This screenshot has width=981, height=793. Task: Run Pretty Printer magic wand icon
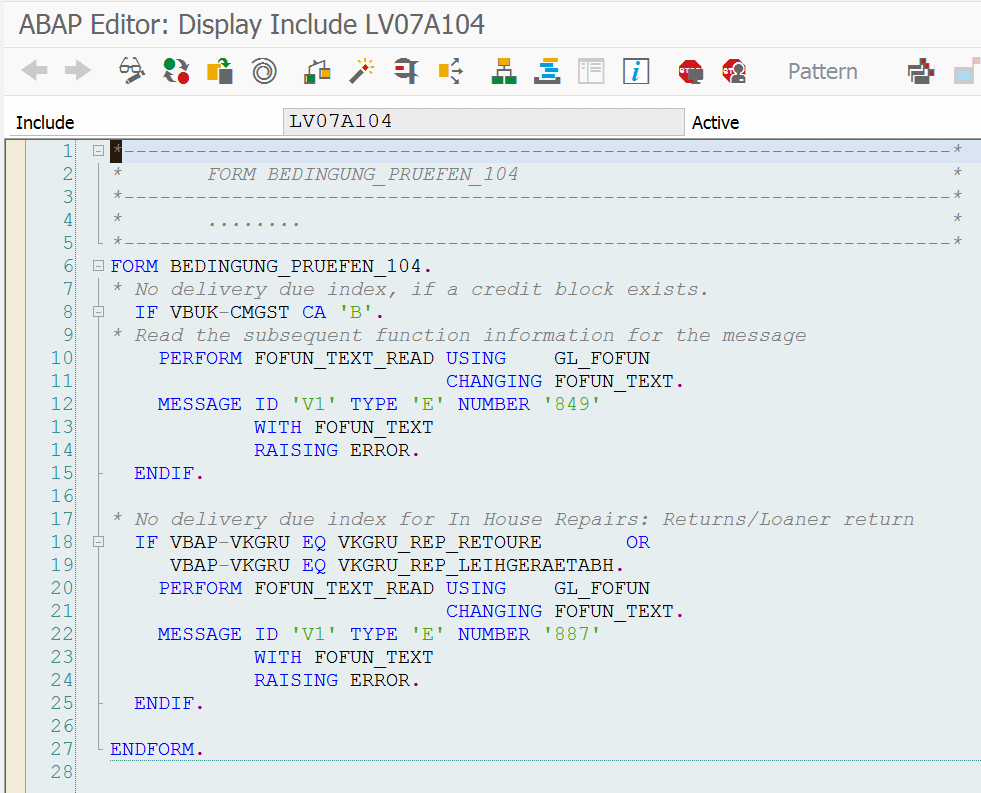tap(361, 71)
